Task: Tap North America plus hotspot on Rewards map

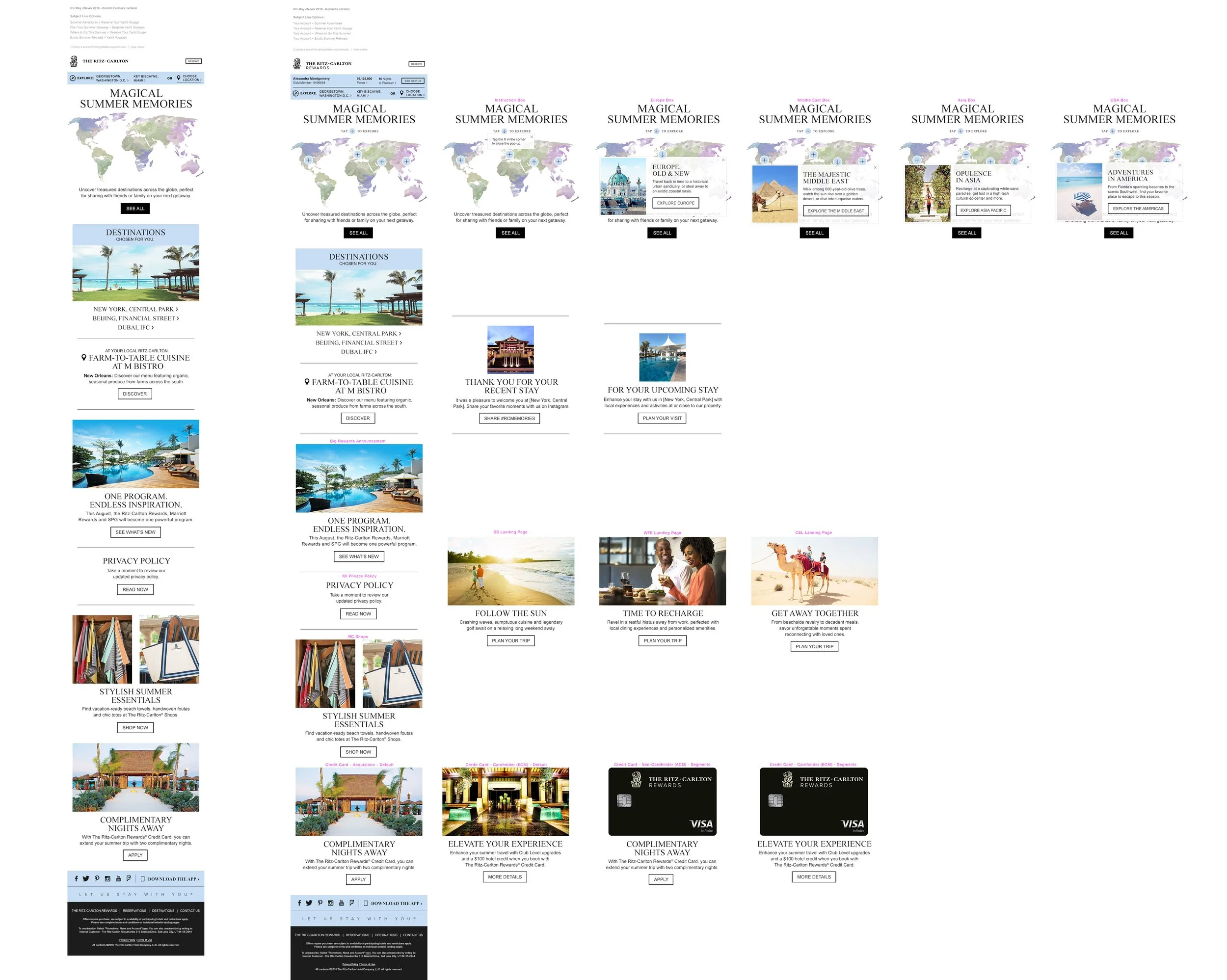Action: 308,160
